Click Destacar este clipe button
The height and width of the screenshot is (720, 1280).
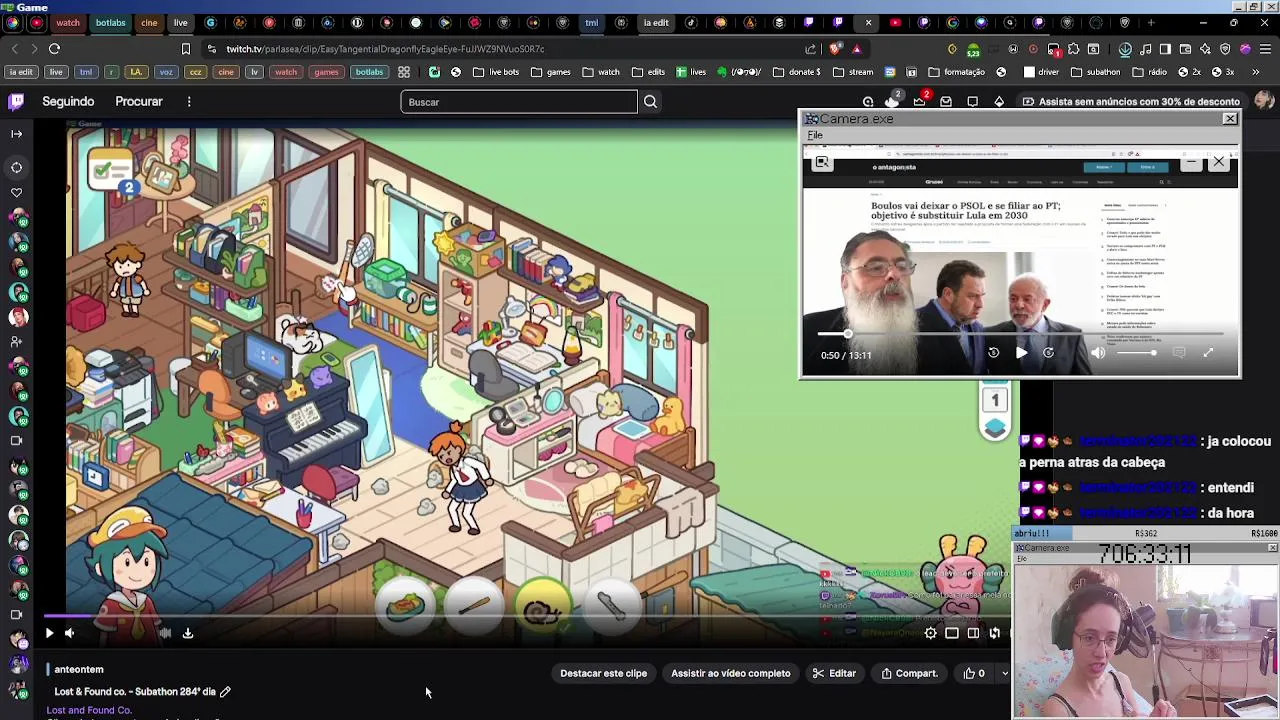coord(603,674)
